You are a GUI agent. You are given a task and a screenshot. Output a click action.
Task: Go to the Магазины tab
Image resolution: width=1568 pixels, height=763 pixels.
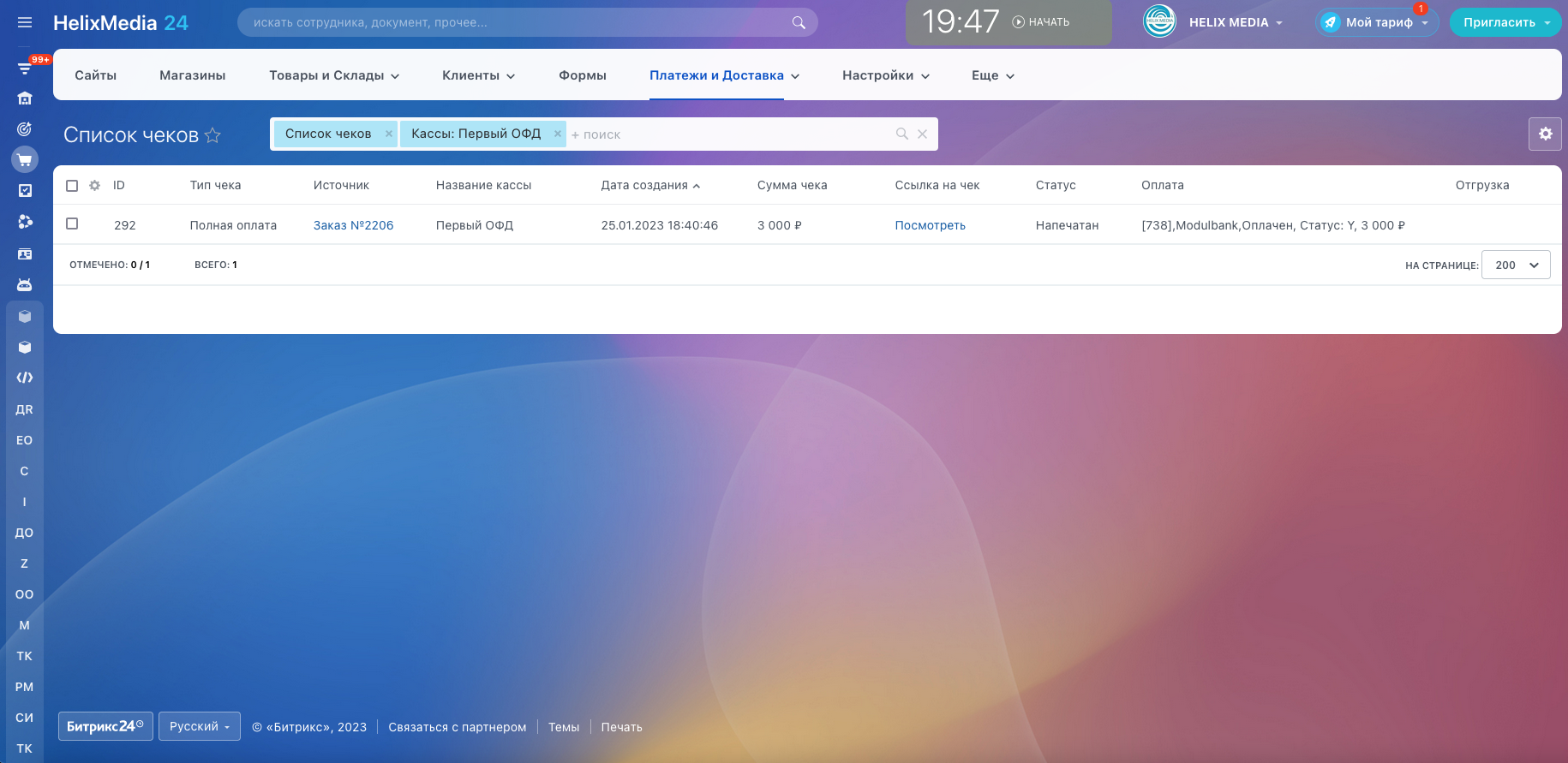(193, 75)
